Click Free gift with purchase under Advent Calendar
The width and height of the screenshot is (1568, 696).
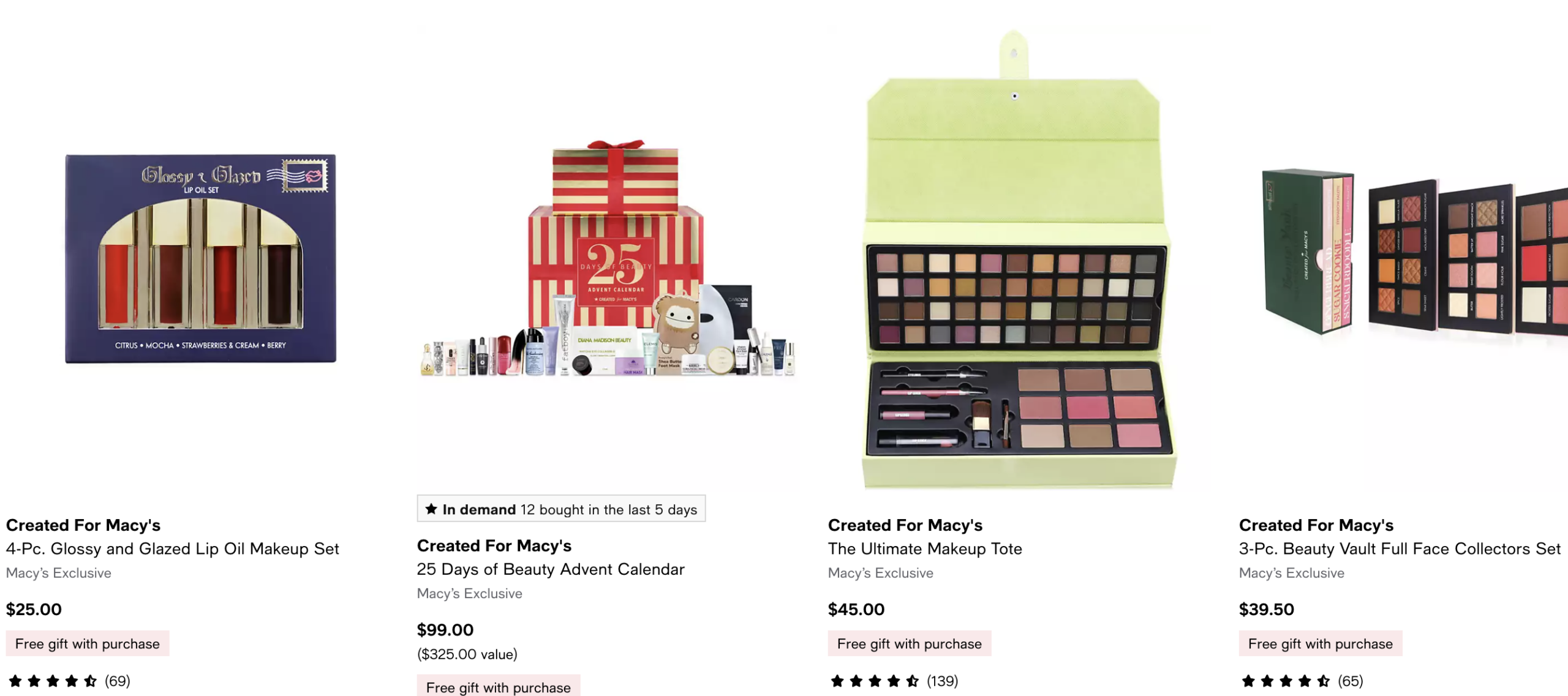499,686
